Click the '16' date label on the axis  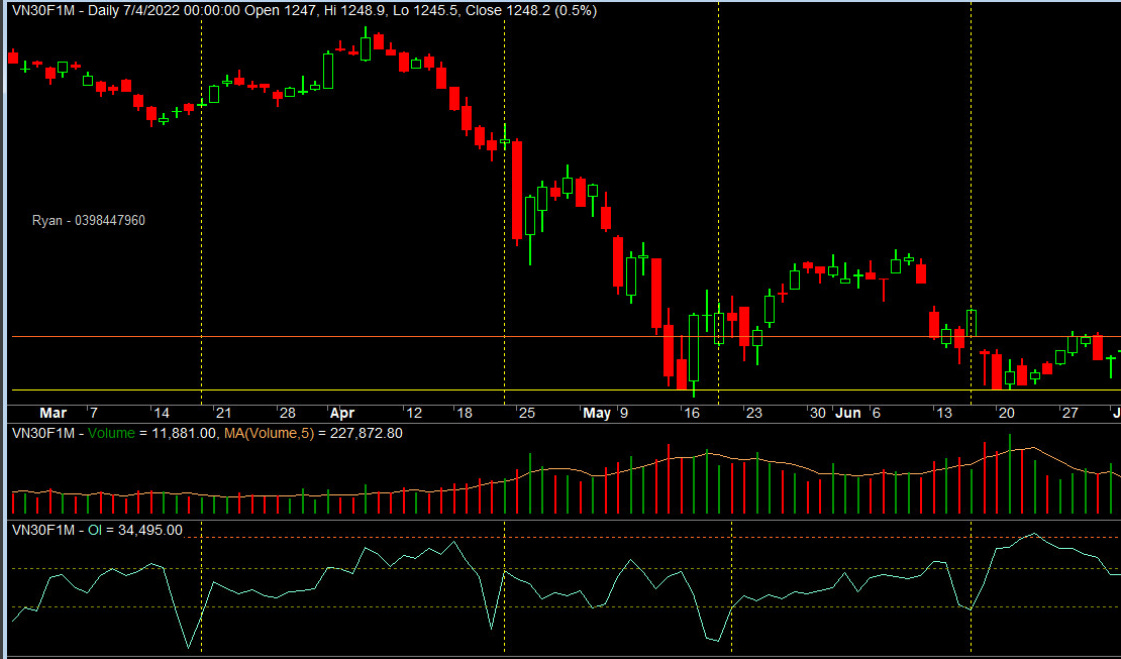[691, 413]
